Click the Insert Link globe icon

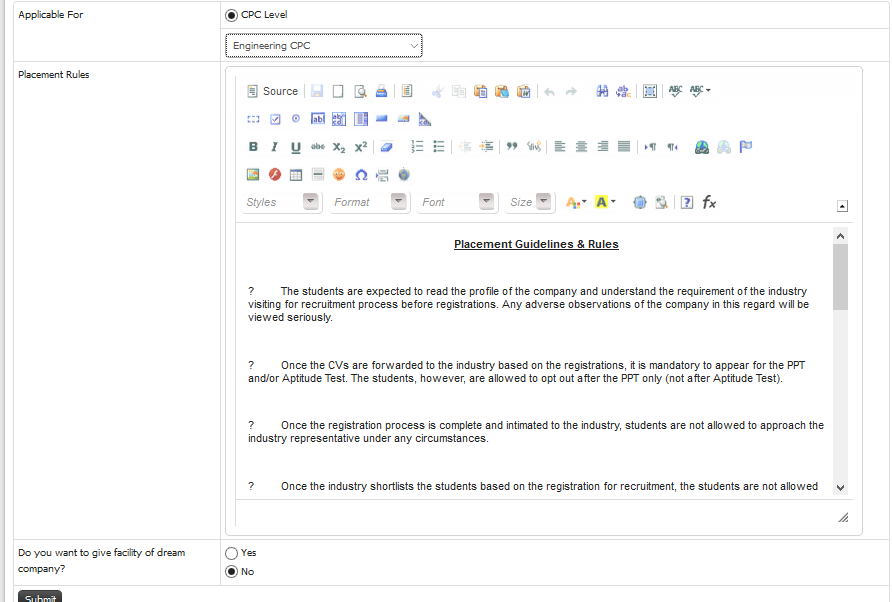click(702, 147)
